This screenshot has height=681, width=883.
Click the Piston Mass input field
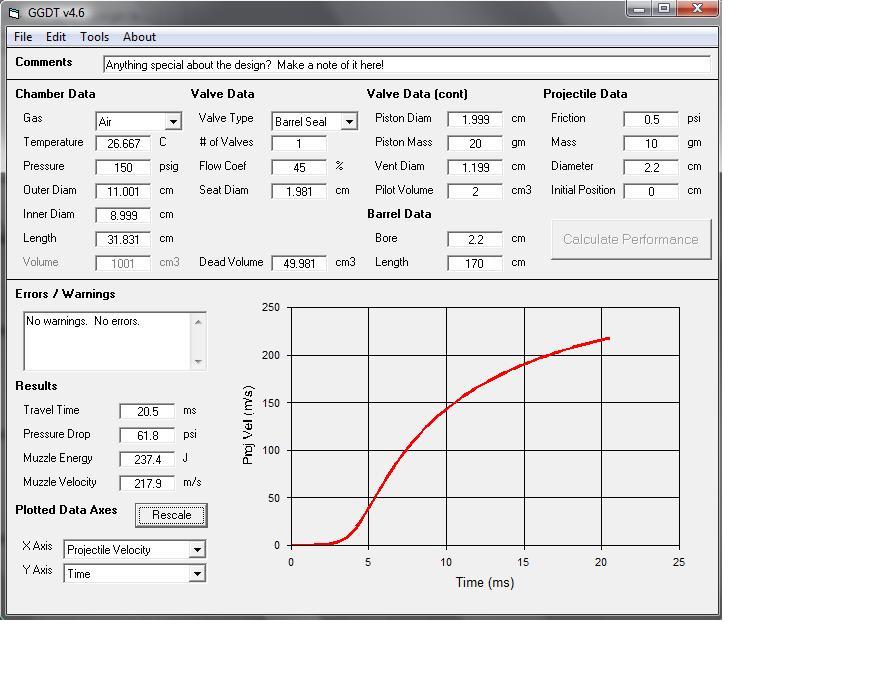pyautogui.click(x=474, y=143)
